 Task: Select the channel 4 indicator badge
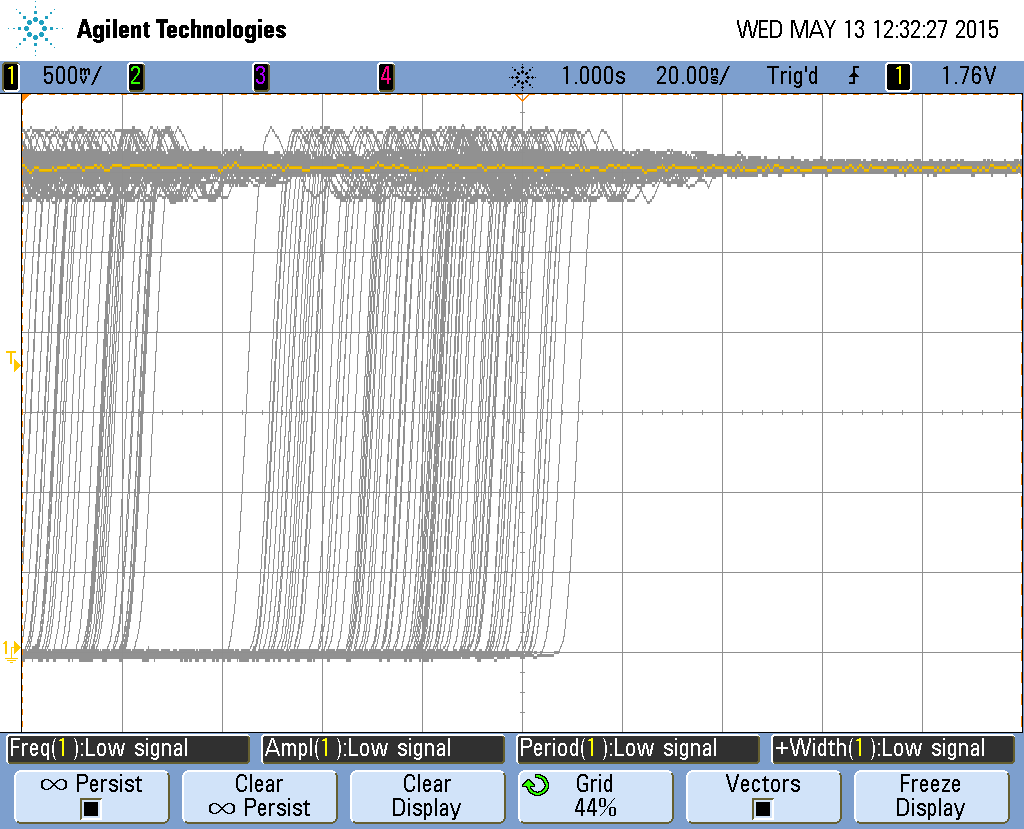coord(386,76)
